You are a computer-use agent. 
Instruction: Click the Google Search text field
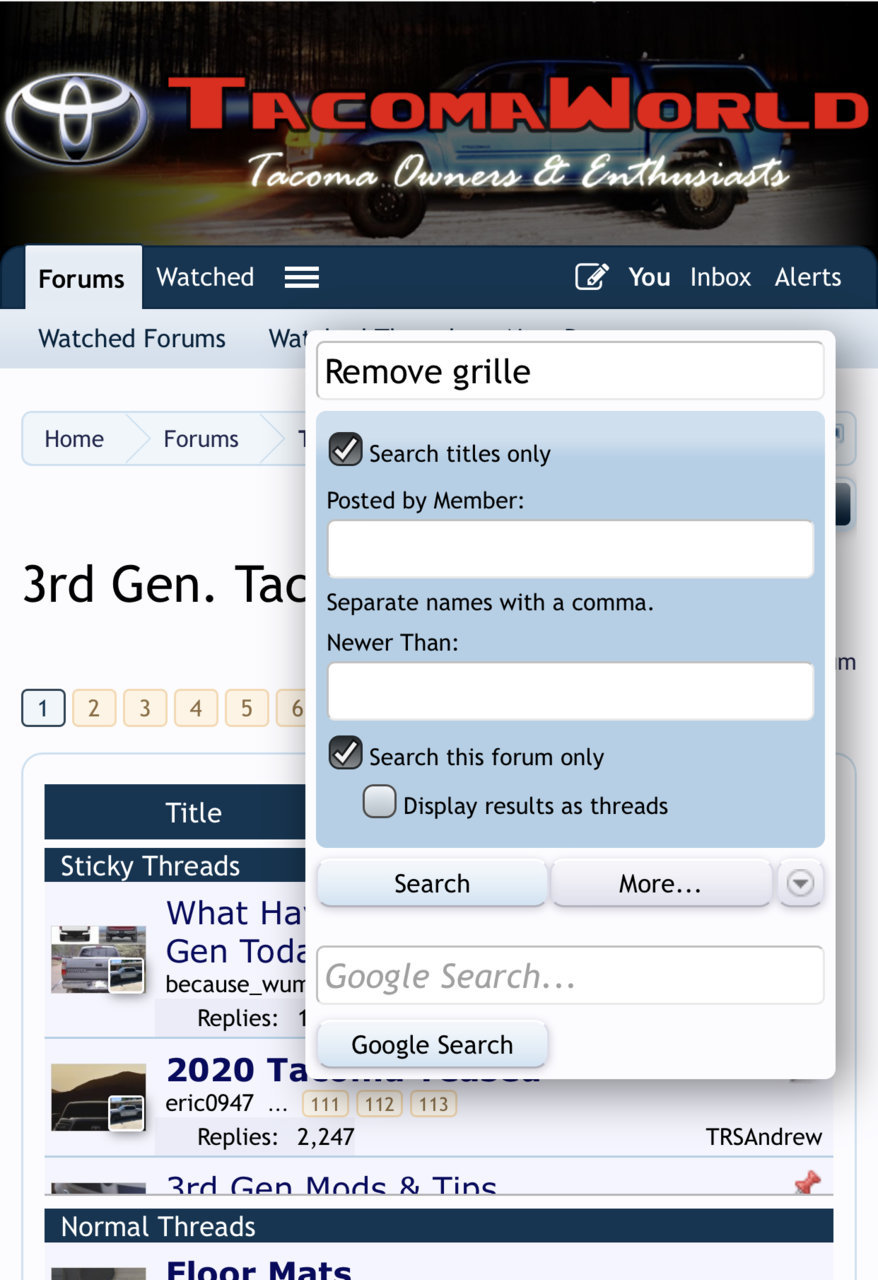pyautogui.click(x=570, y=975)
